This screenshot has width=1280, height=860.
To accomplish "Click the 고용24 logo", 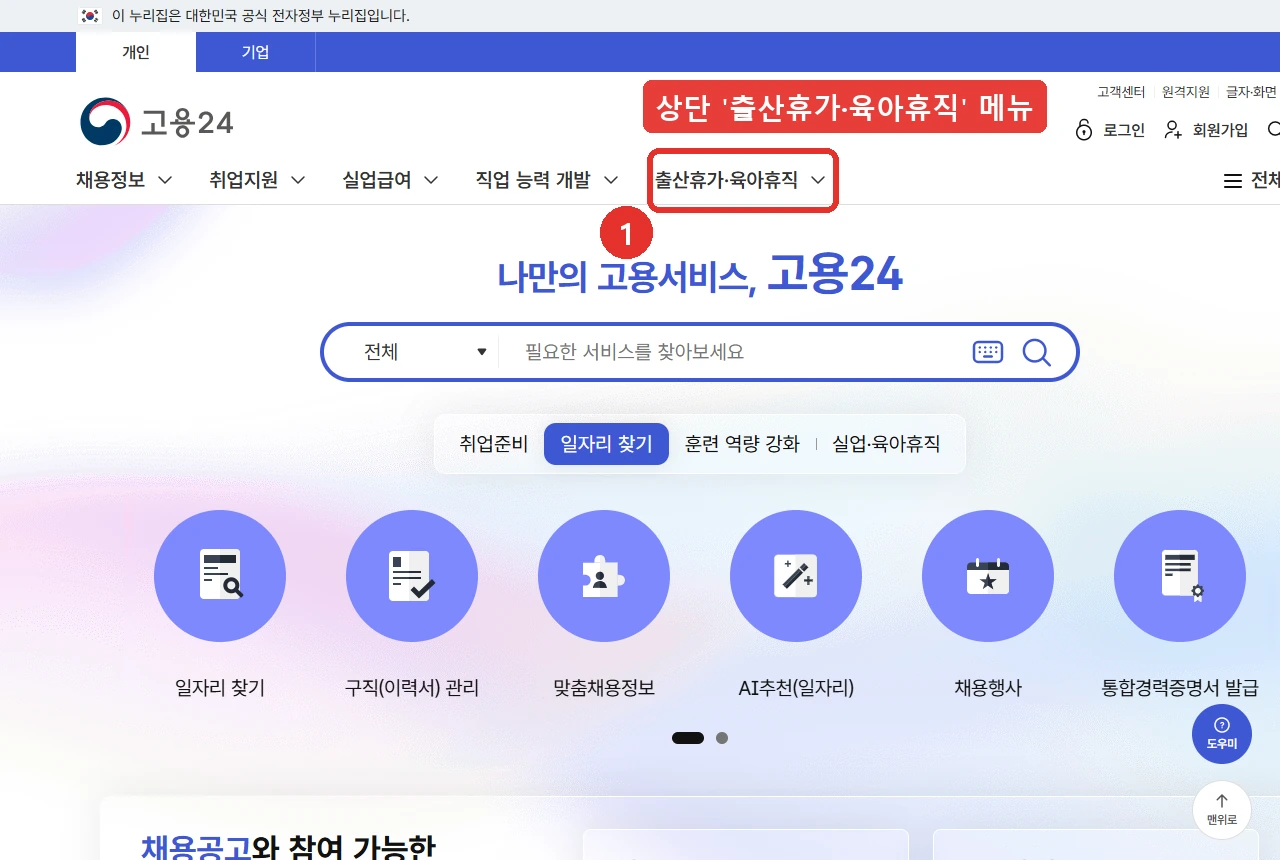I will tap(156, 122).
